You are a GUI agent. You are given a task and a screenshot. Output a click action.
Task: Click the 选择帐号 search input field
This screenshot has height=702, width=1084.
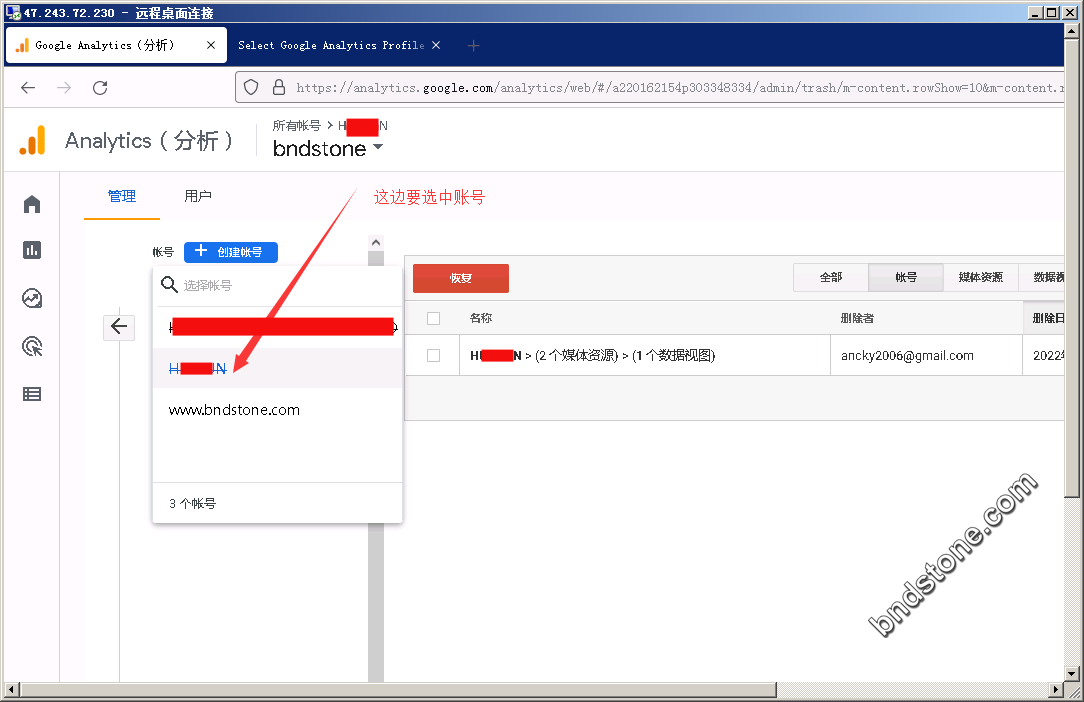[277, 285]
